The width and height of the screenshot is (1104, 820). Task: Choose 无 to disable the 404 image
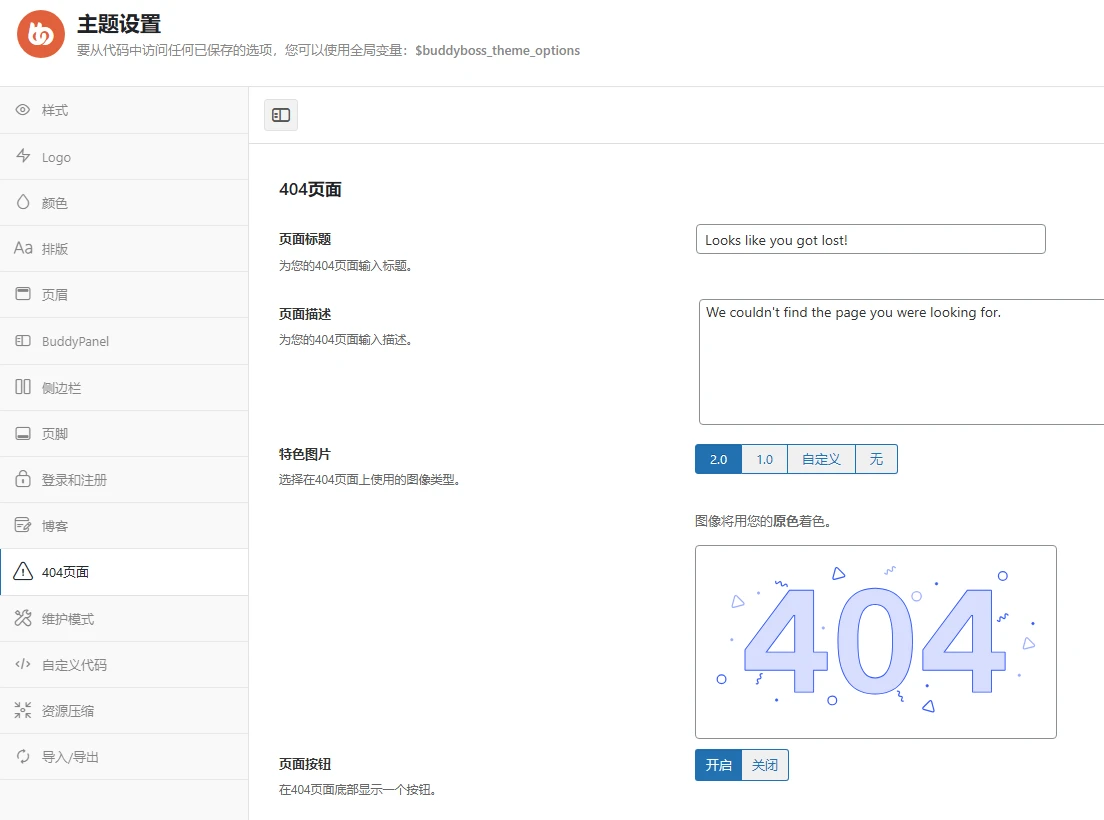click(x=876, y=459)
